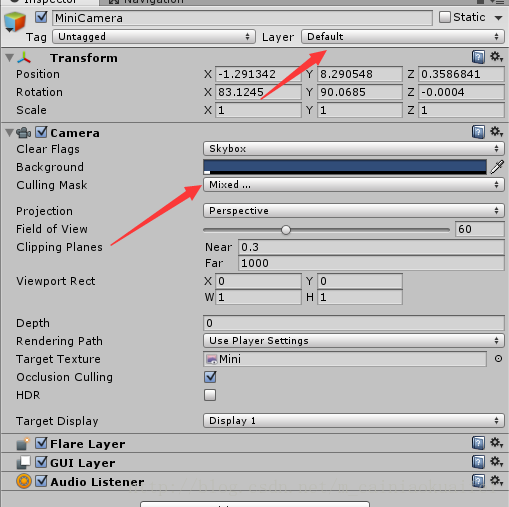Open Rendering Path dropdown
The image size is (509, 507).
(354, 341)
